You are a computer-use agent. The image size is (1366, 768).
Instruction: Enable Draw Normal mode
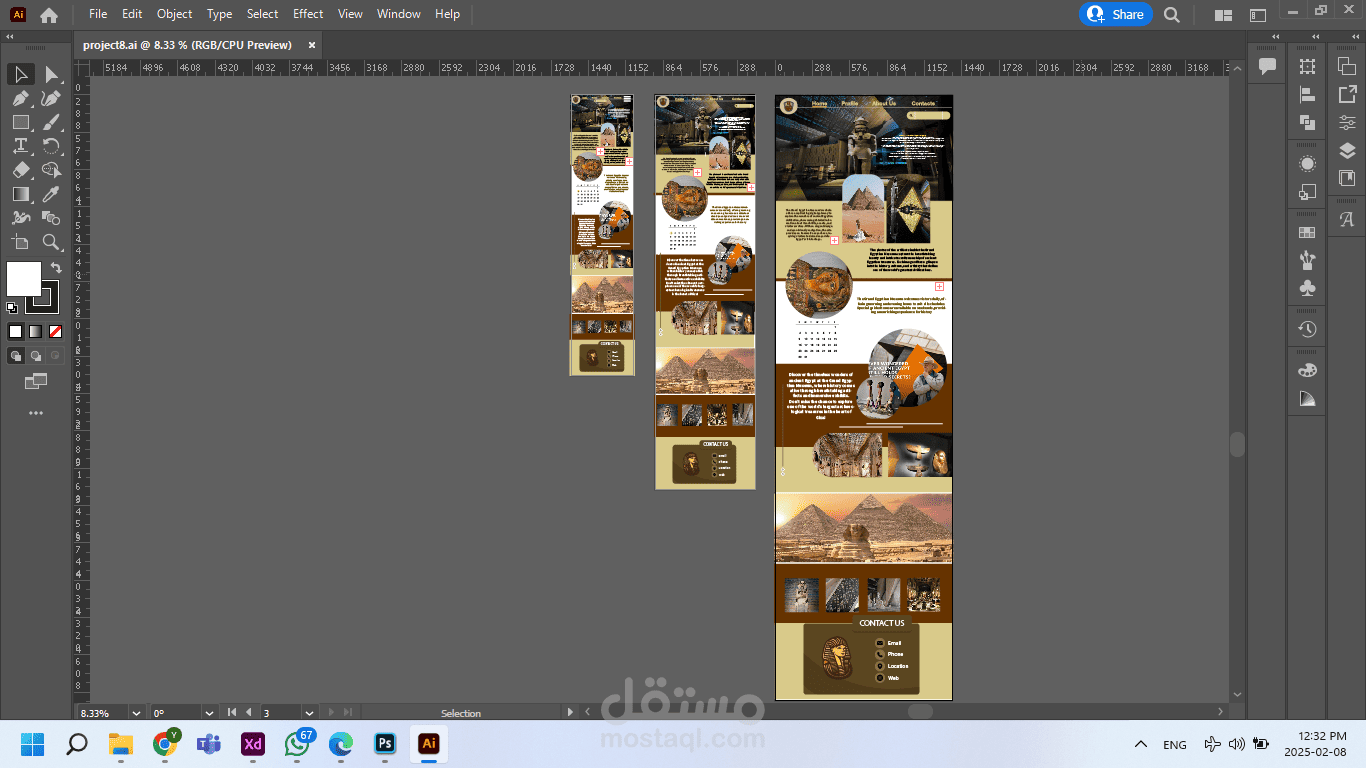[x=15, y=355]
